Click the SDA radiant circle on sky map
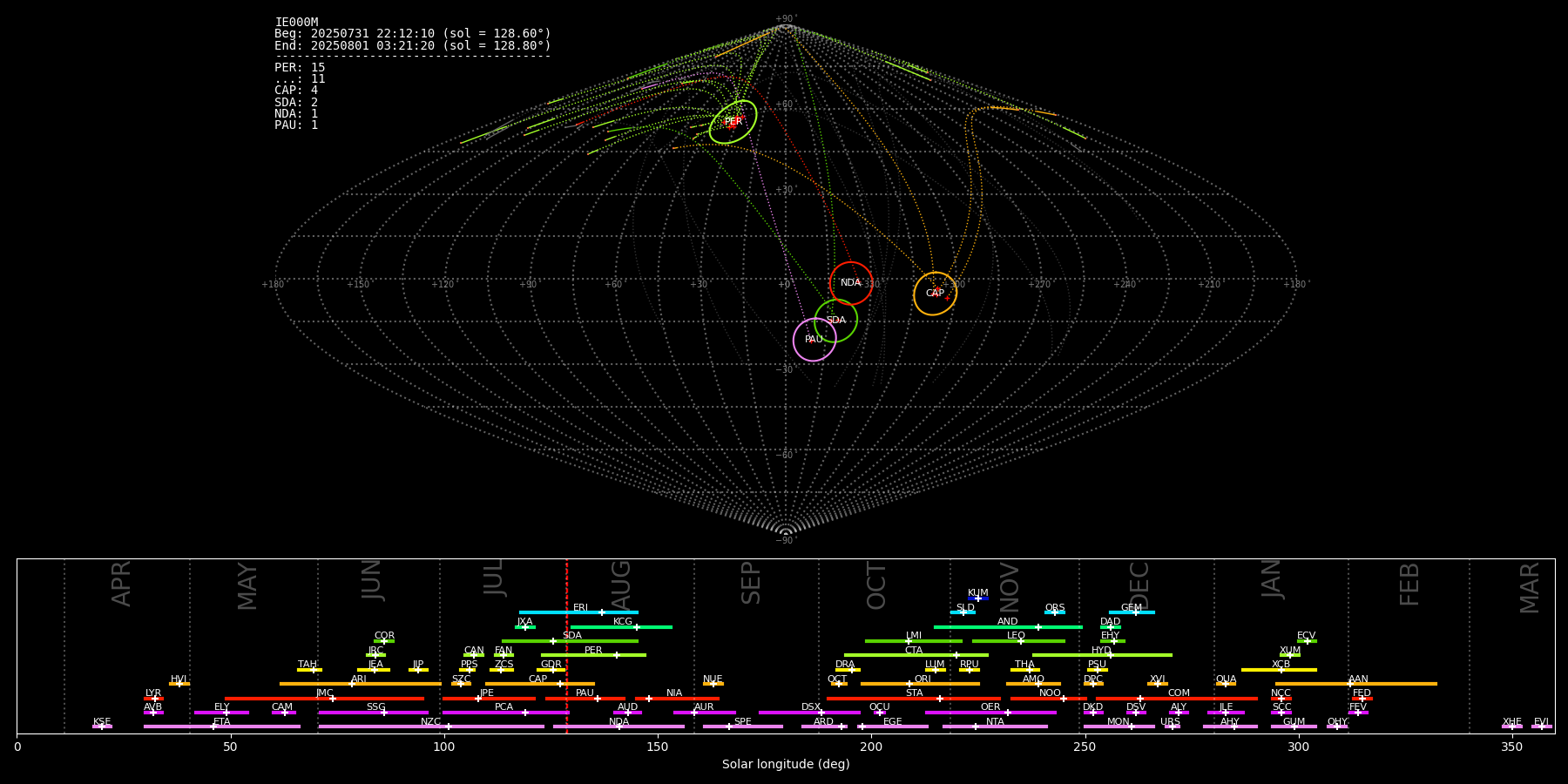The width and height of the screenshot is (1568, 784). 836,321
